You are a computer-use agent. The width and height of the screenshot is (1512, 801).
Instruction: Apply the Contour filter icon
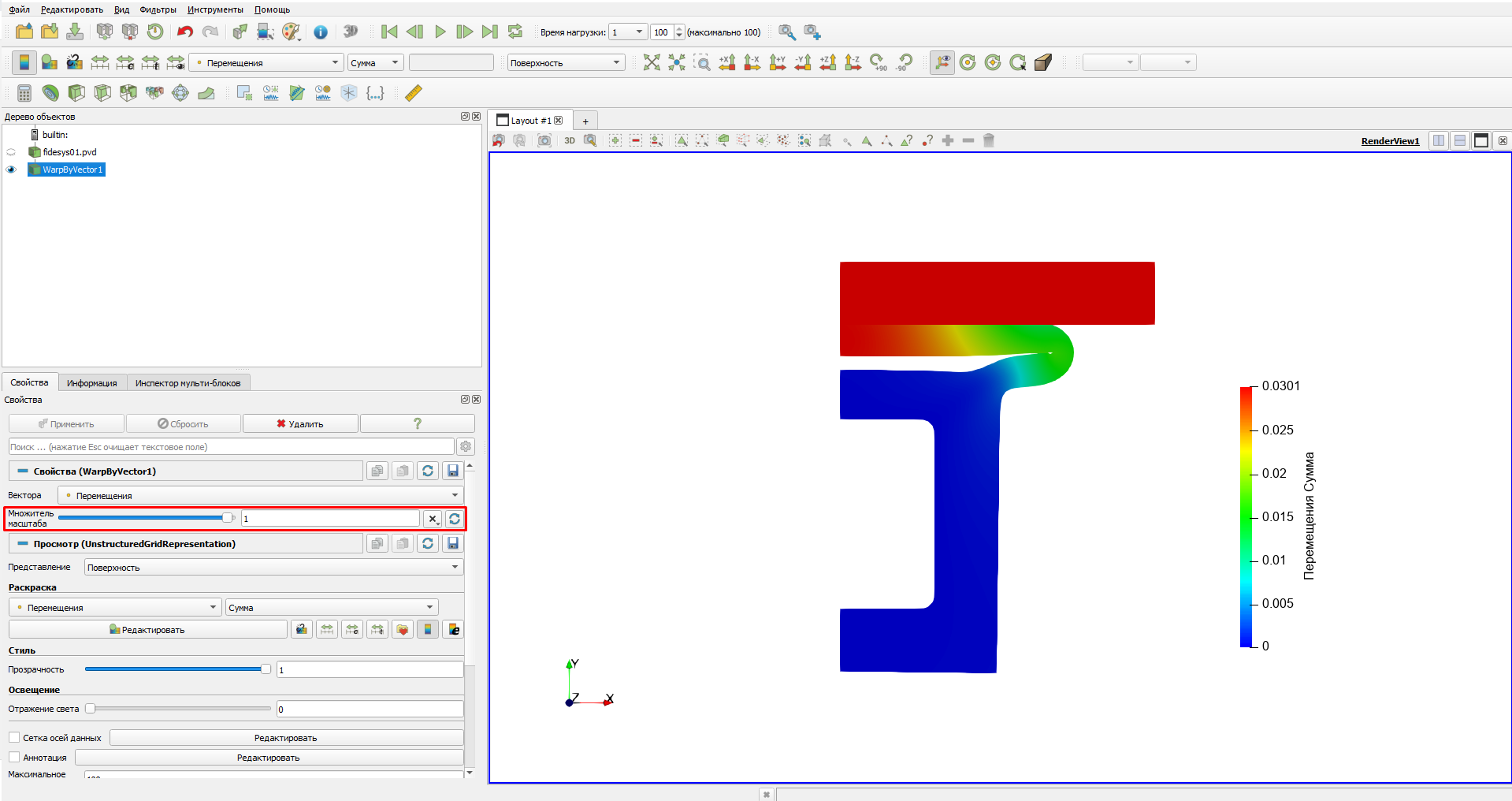point(50,93)
